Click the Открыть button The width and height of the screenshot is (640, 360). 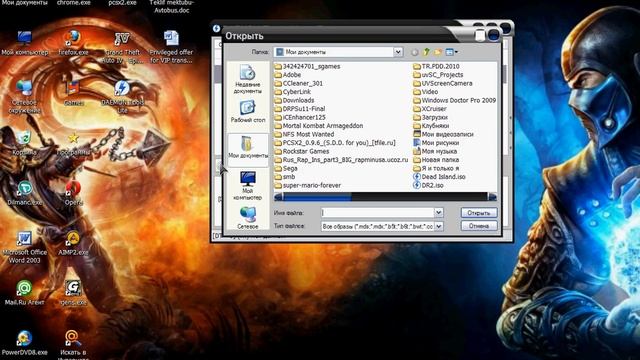point(479,213)
